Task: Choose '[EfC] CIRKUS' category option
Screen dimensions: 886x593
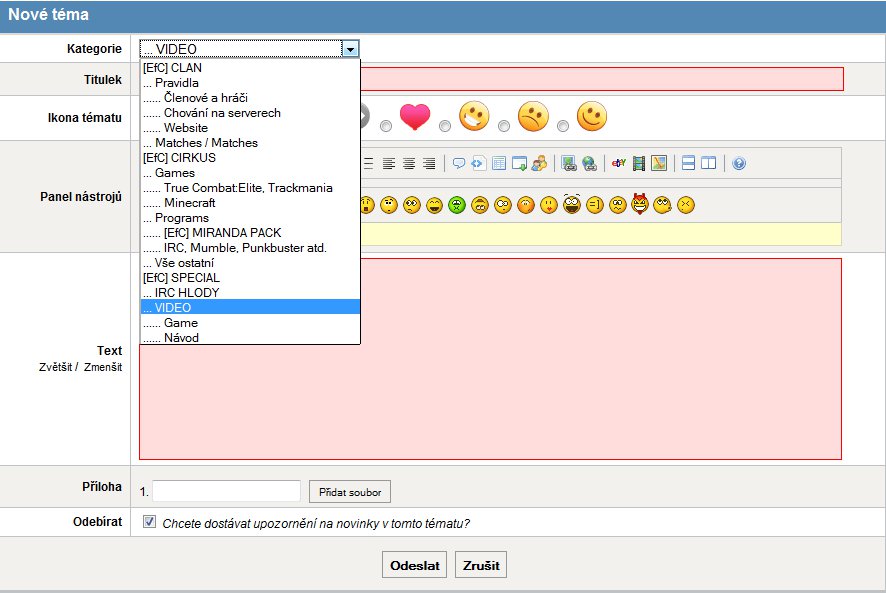Action: point(250,158)
